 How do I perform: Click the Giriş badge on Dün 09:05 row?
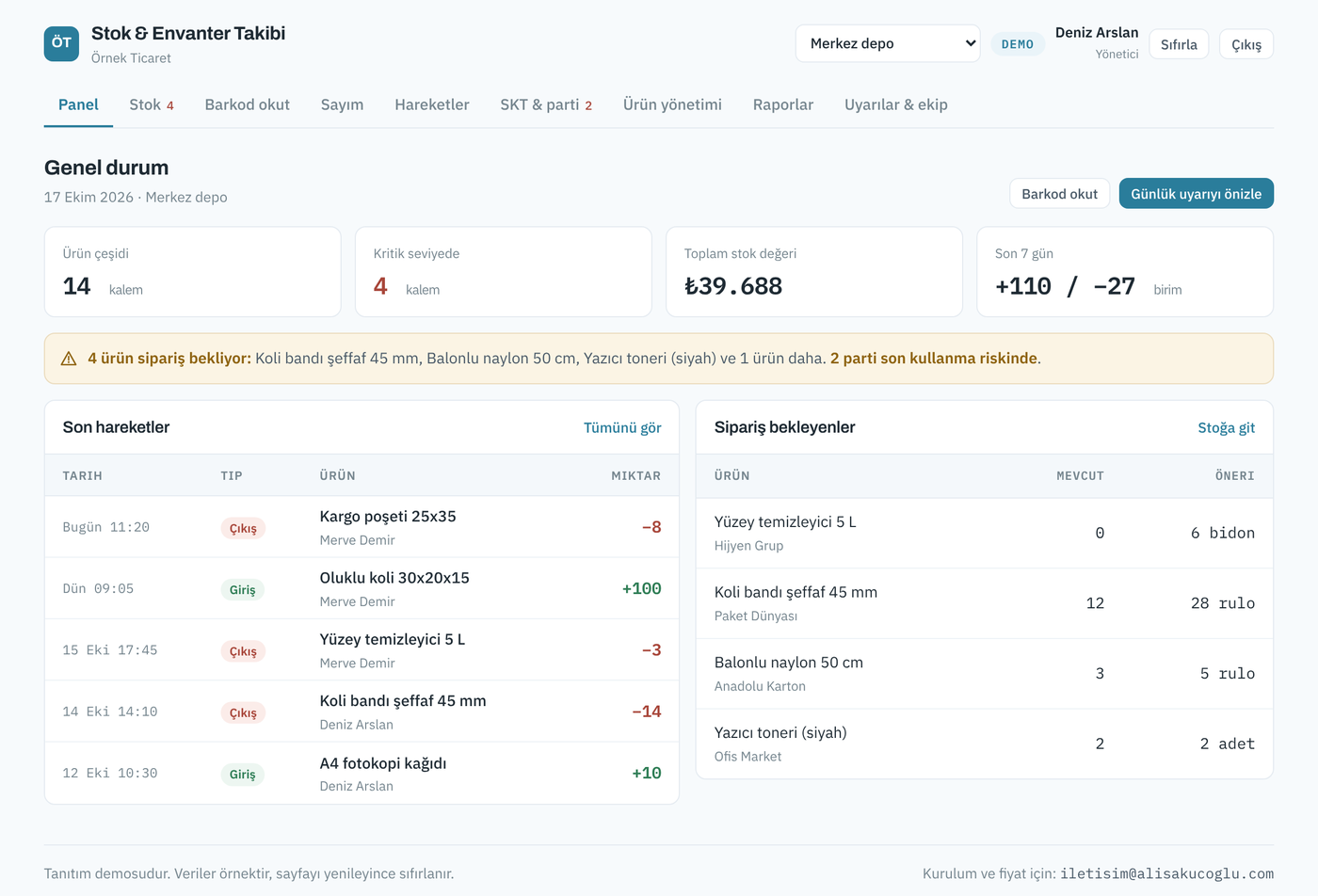point(243,590)
